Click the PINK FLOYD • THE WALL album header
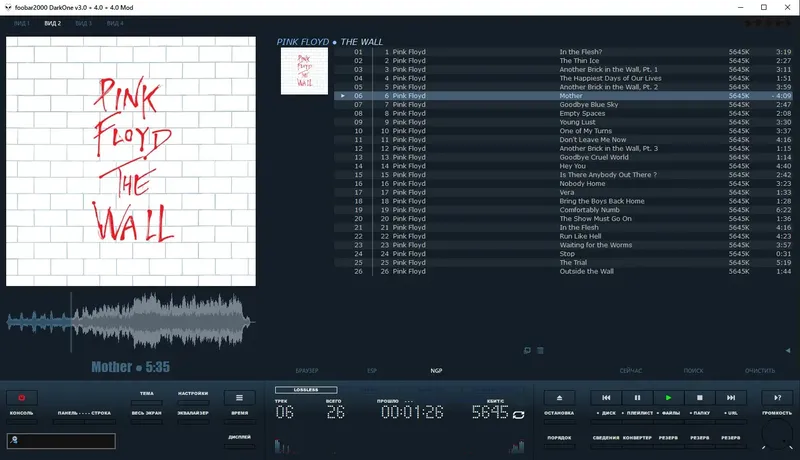The height and width of the screenshot is (460, 800). click(x=330, y=42)
